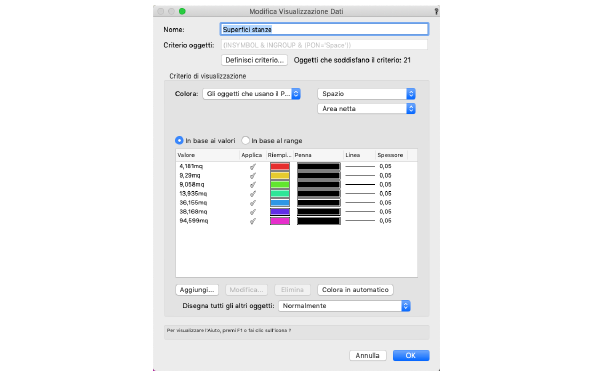593x377 pixels.
Task: Select the 13,935mq value row
Action: pyautogui.click(x=296, y=194)
